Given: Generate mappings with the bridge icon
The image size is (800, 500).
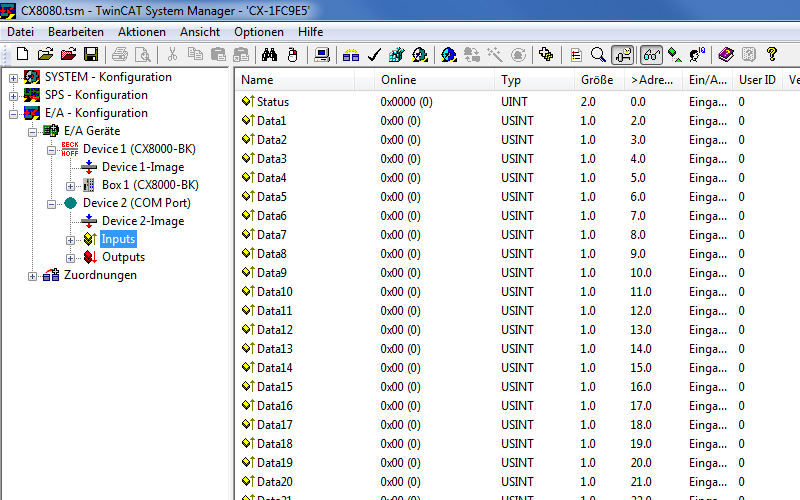Looking at the screenshot, I should pos(351,54).
